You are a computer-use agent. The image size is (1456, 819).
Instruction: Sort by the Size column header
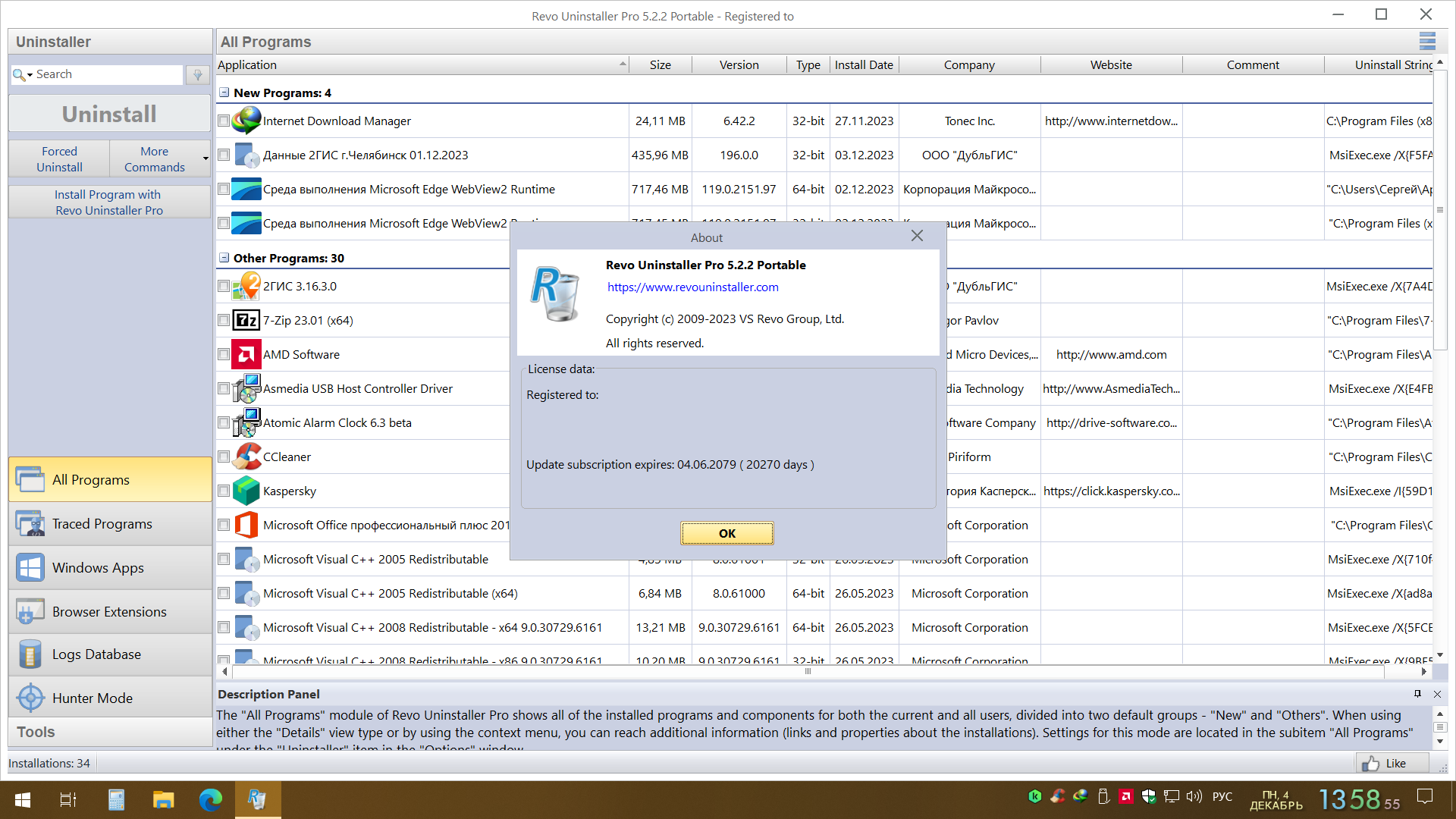point(661,65)
